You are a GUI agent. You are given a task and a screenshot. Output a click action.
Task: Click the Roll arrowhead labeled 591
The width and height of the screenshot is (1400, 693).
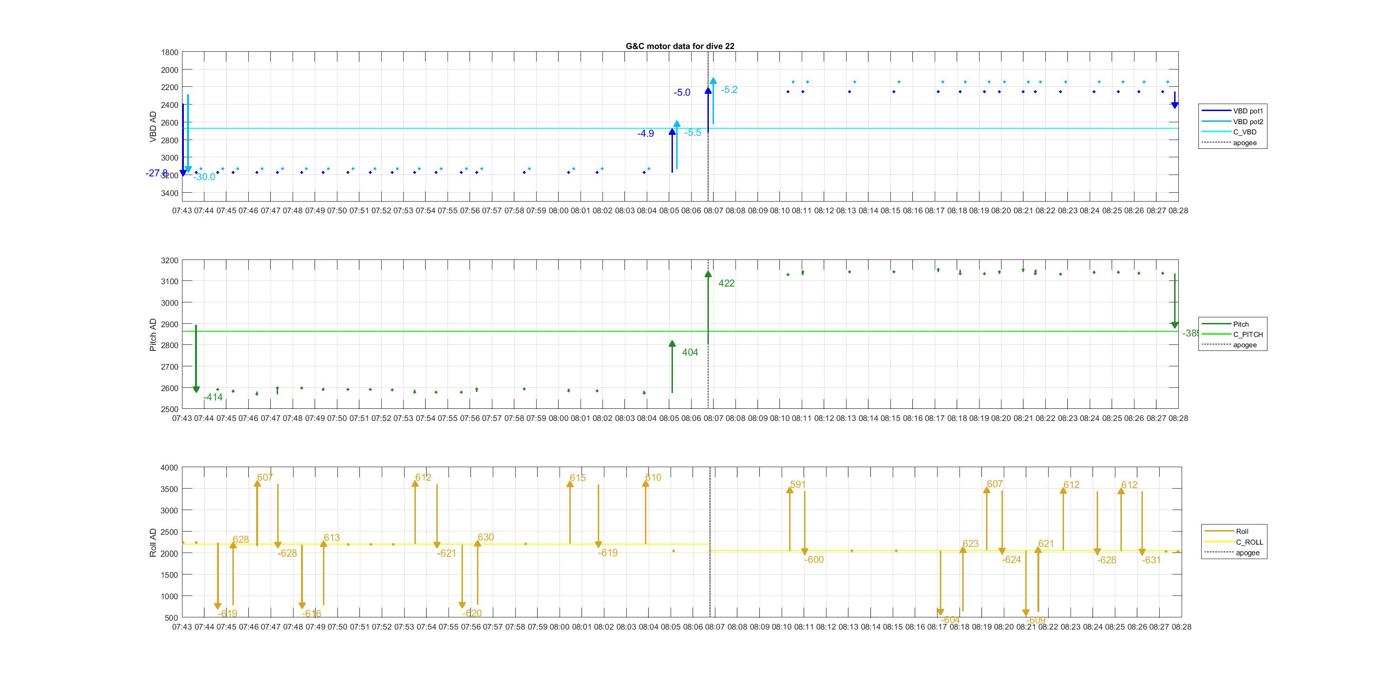coord(790,490)
